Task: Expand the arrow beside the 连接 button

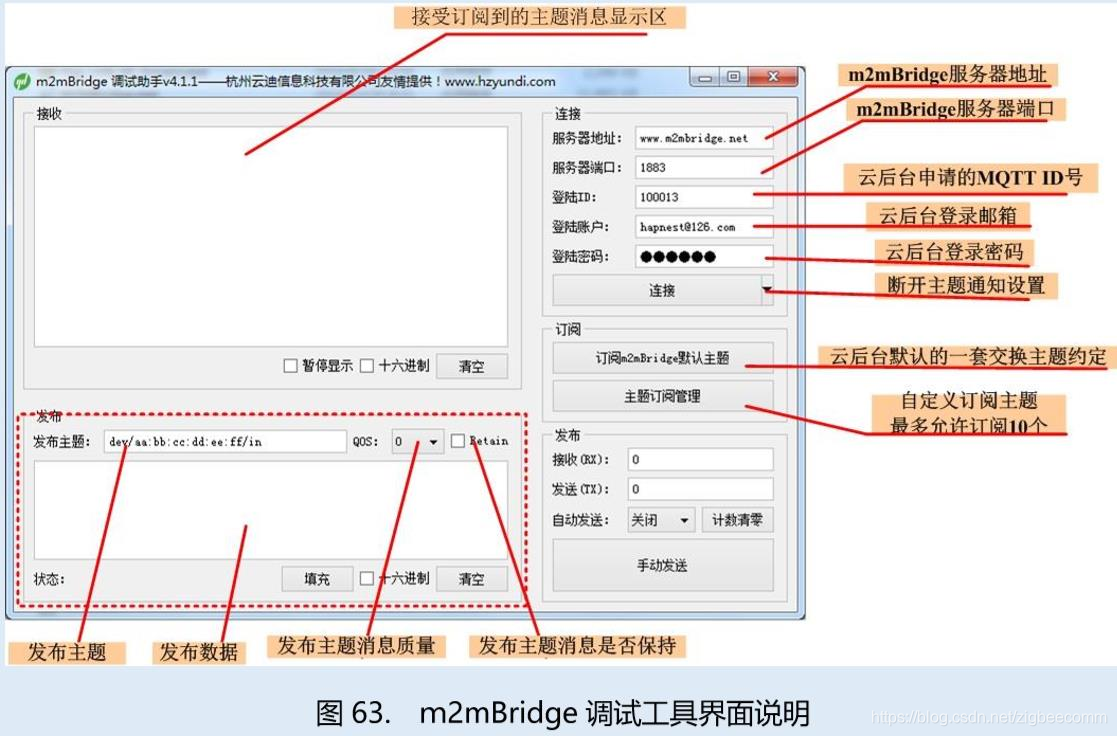Action: [767, 290]
